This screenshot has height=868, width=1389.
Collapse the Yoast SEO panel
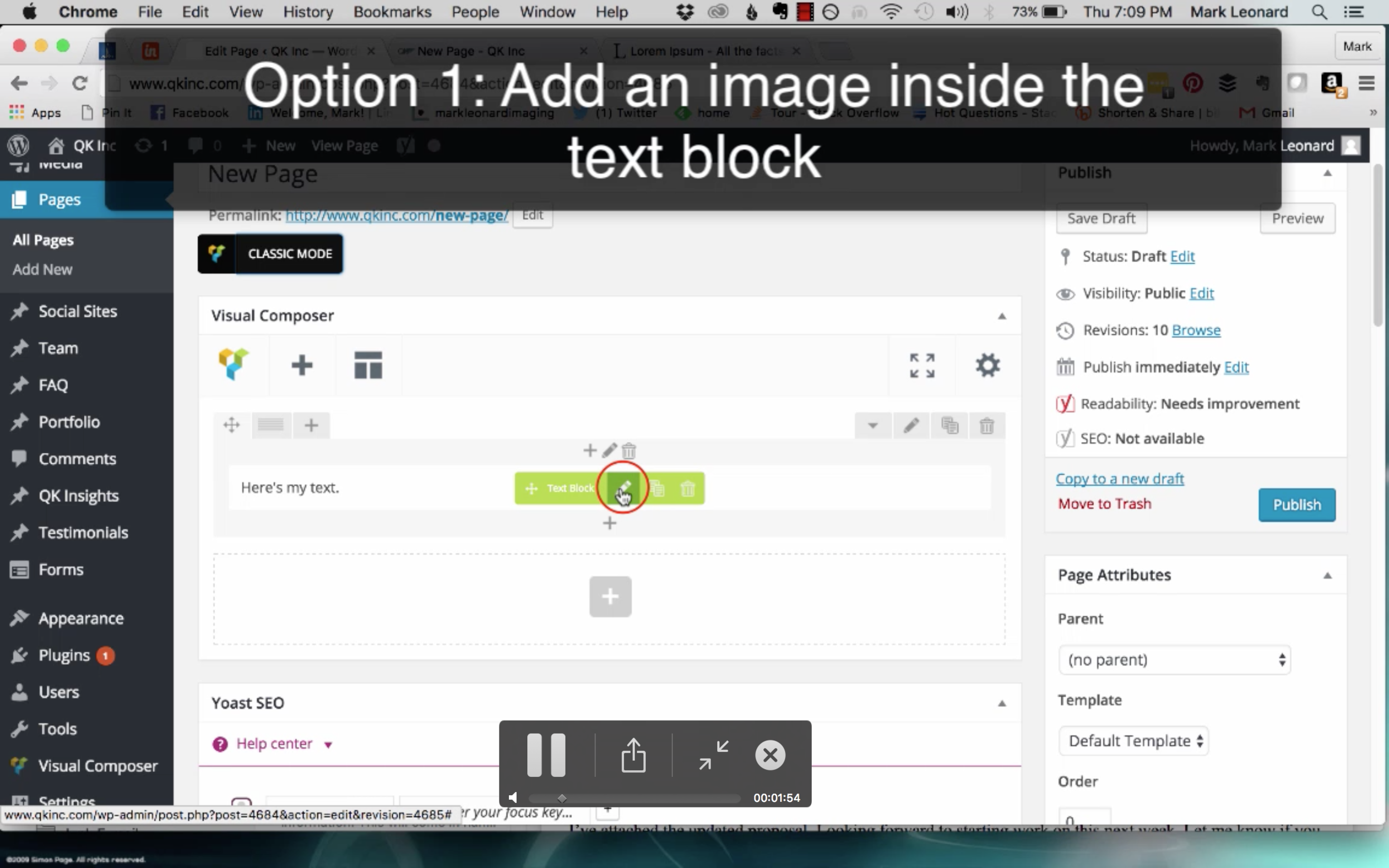pos(1001,703)
